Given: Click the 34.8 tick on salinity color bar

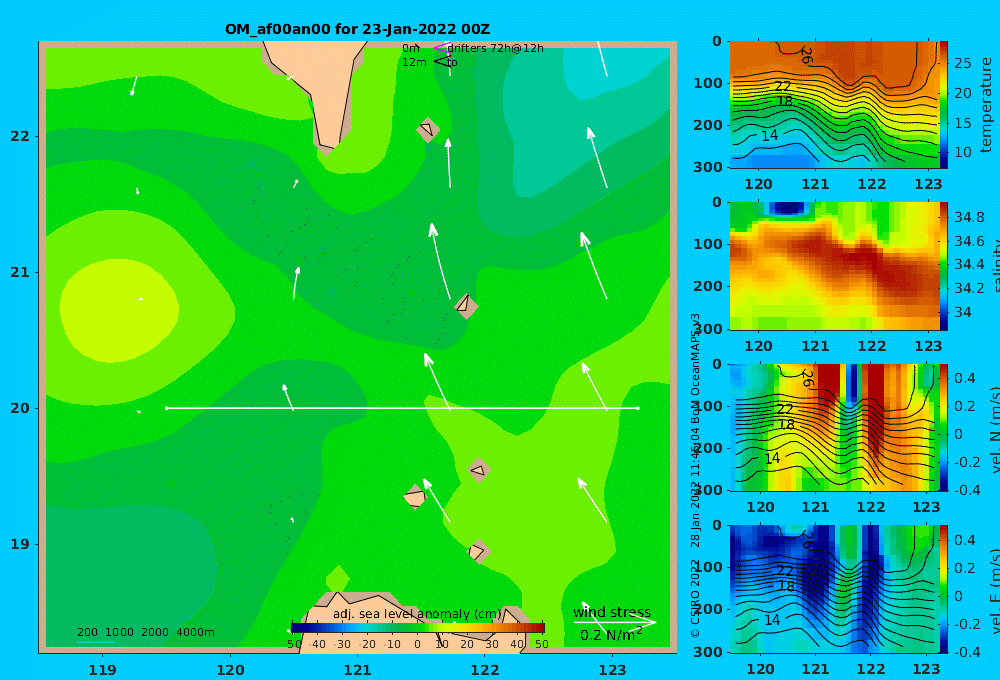Looking at the screenshot, I should 969,217.
